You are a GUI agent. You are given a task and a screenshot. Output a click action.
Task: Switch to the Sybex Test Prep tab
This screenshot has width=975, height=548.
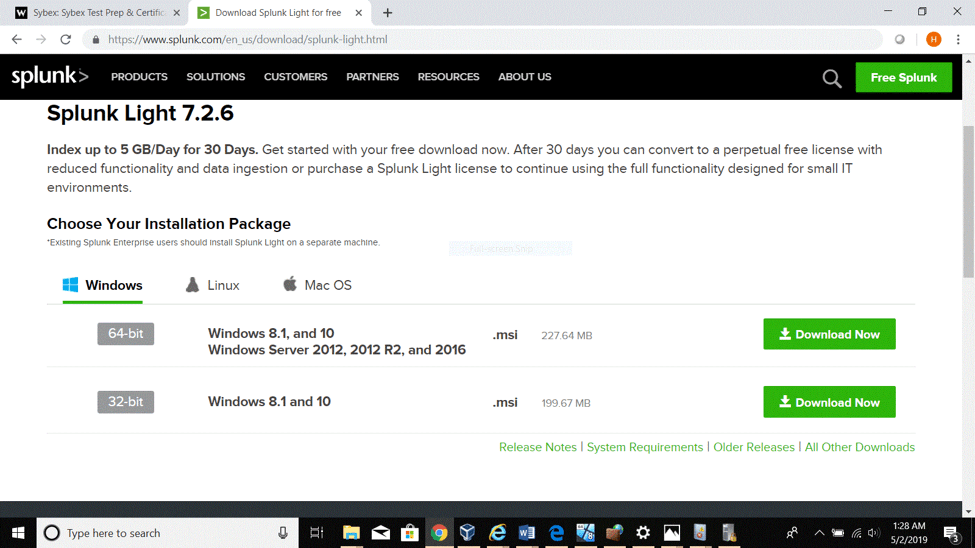point(96,12)
